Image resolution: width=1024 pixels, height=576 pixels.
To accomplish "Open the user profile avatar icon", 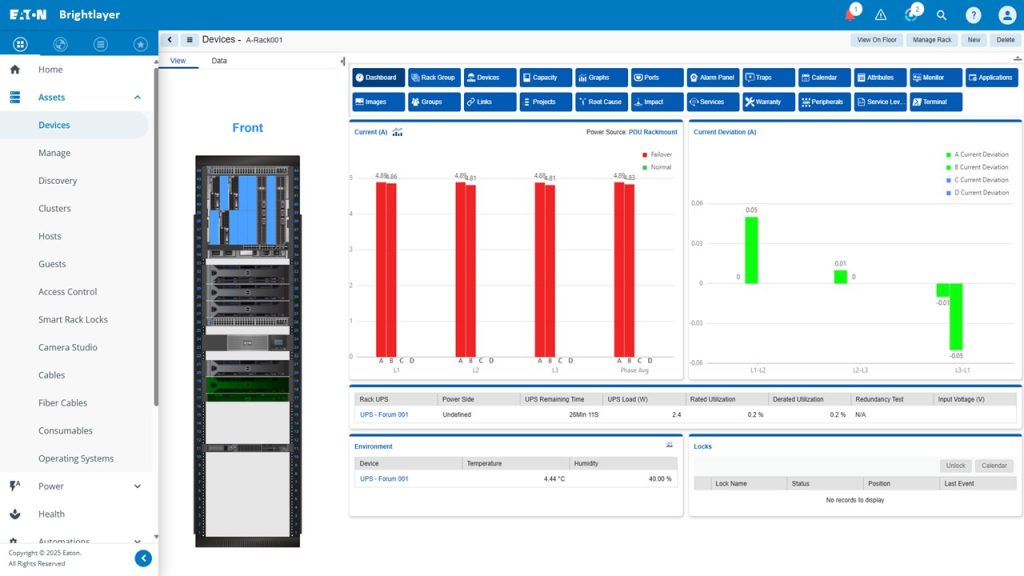I will pos(1004,15).
